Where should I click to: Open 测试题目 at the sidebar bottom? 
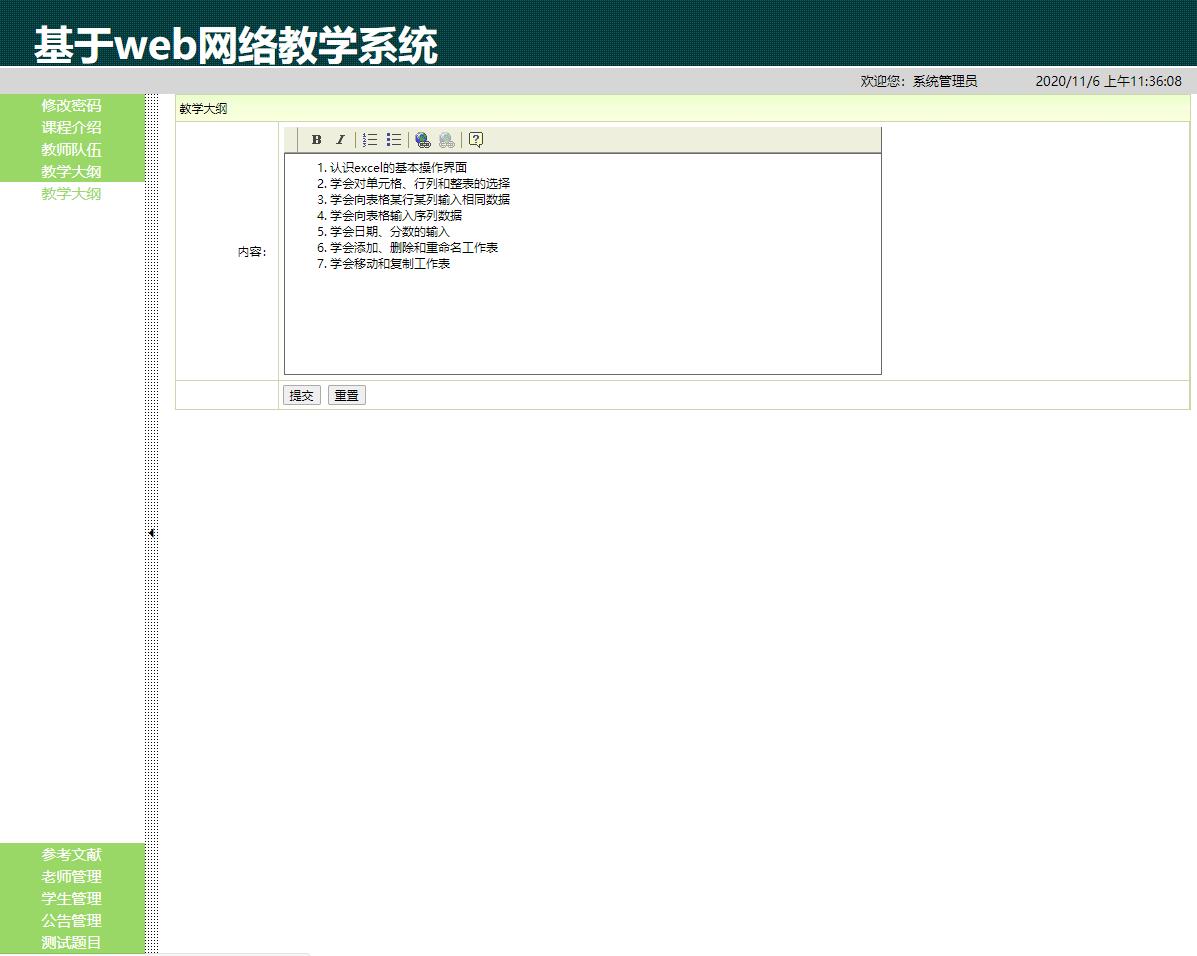pyautogui.click(x=71, y=942)
